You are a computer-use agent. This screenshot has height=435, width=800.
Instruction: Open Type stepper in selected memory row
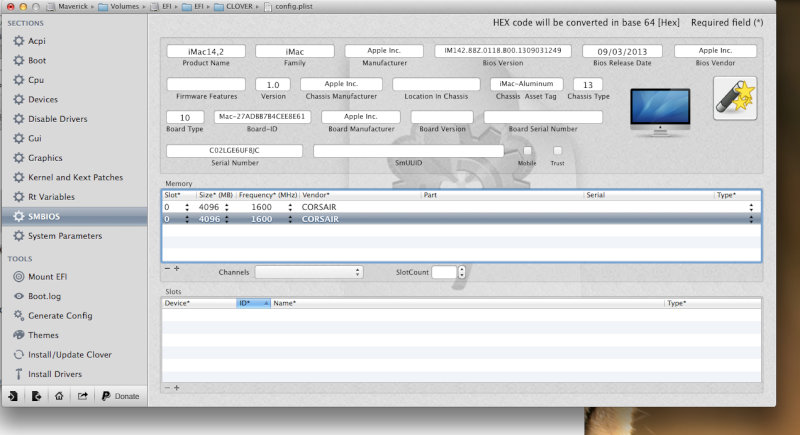[x=751, y=219]
